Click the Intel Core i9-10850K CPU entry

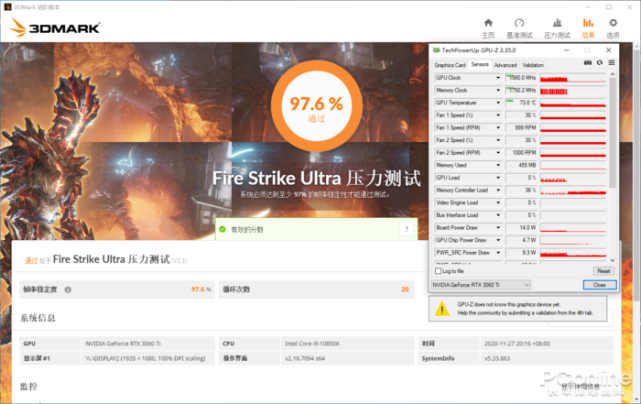tap(312, 344)
